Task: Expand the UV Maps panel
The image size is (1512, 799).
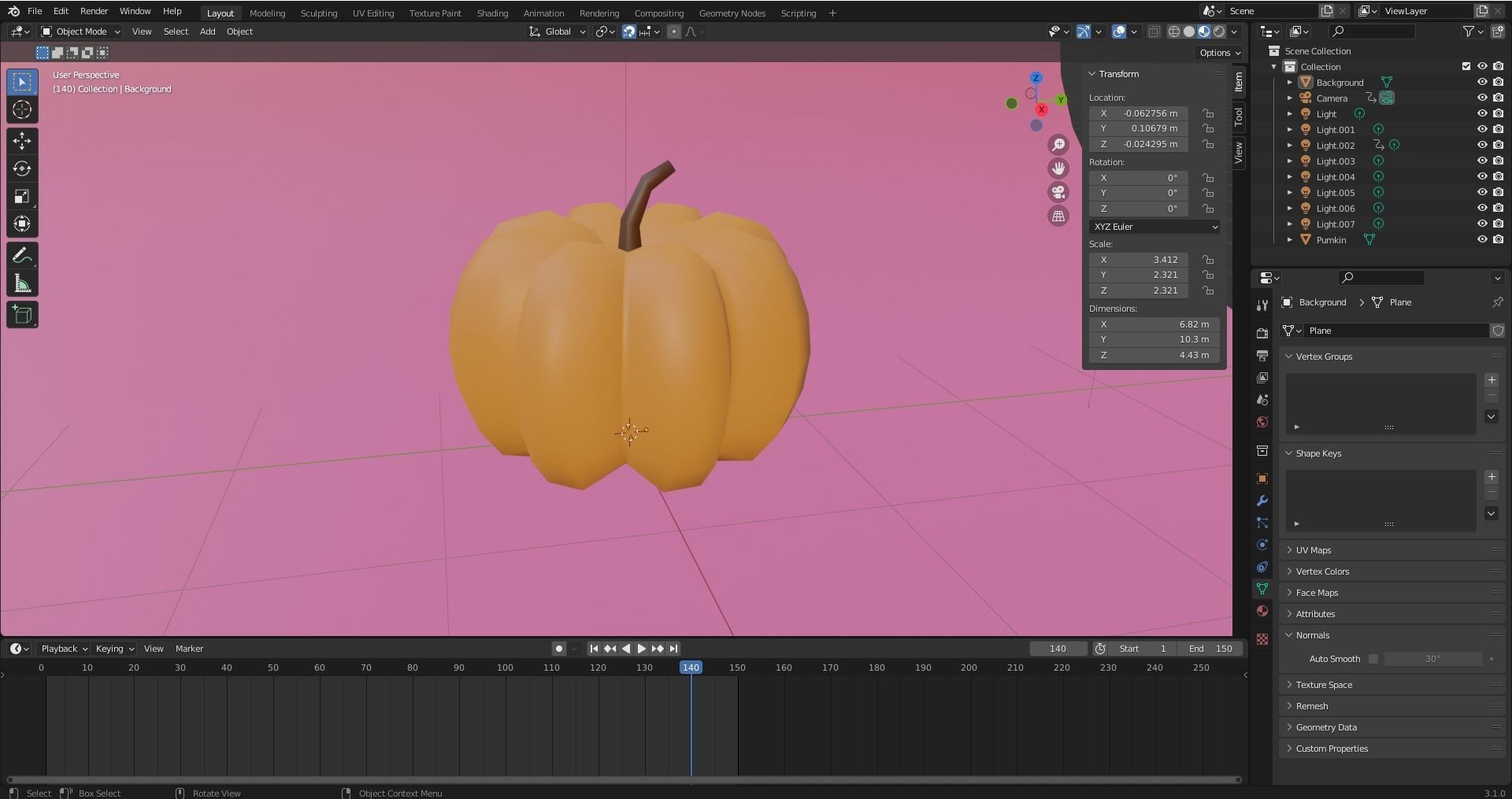Action: click(1313, 550)
